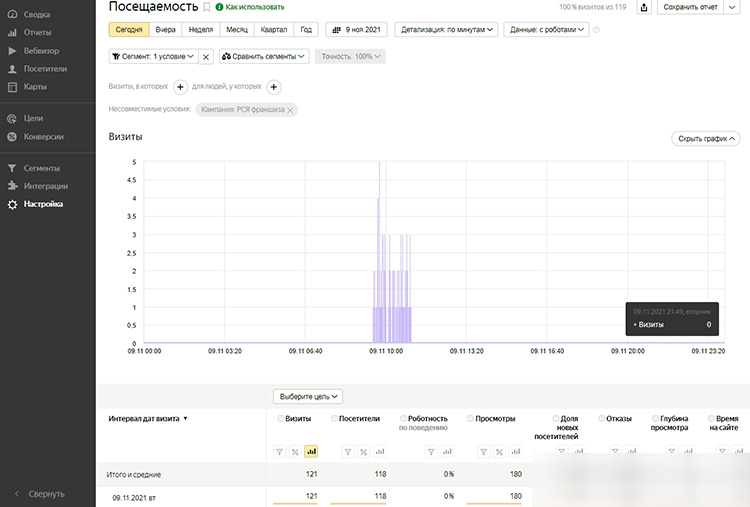Collapse the chart with Скрыть график
The image size is (750, 507).
pos(707,139)
